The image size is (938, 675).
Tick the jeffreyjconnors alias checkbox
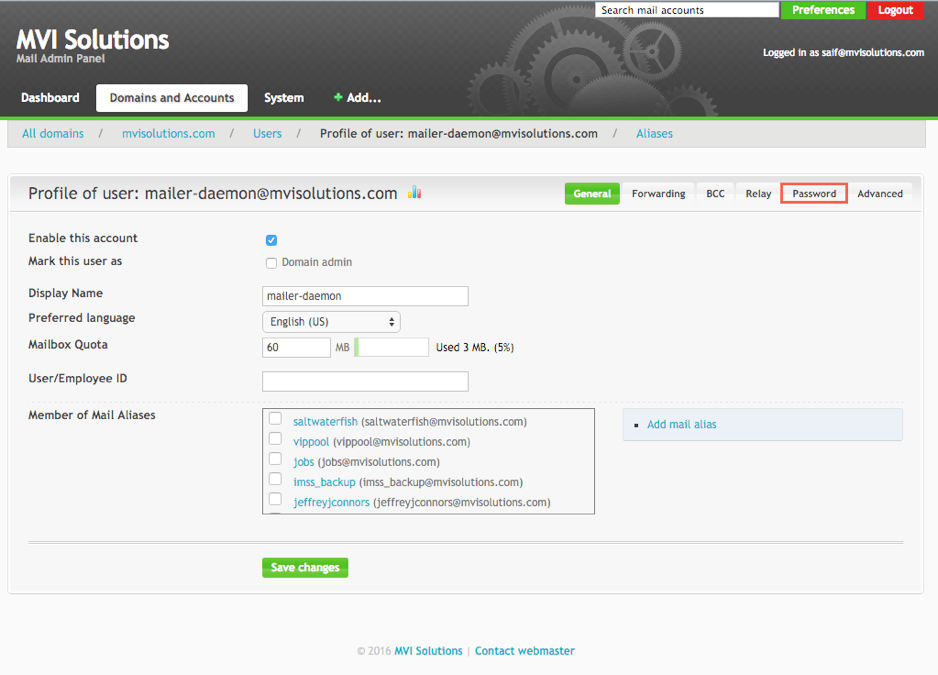point(275,498)
